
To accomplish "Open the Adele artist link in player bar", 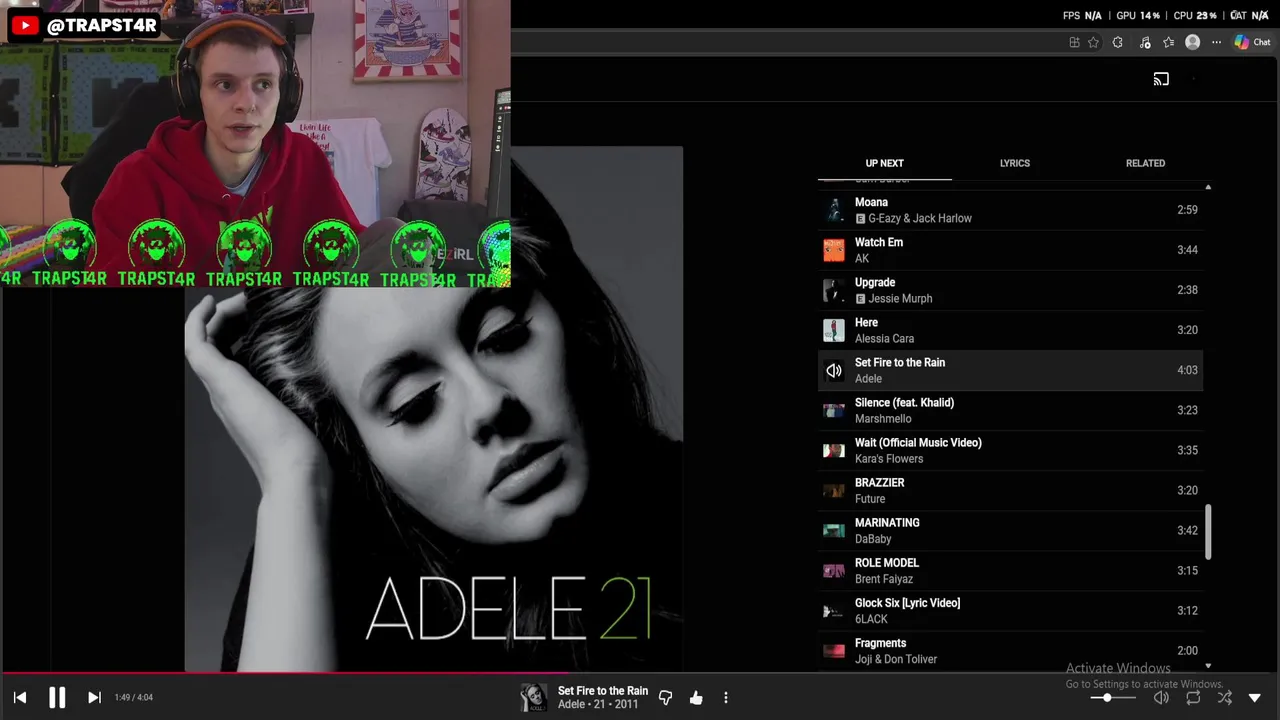I will coord(572,705).
